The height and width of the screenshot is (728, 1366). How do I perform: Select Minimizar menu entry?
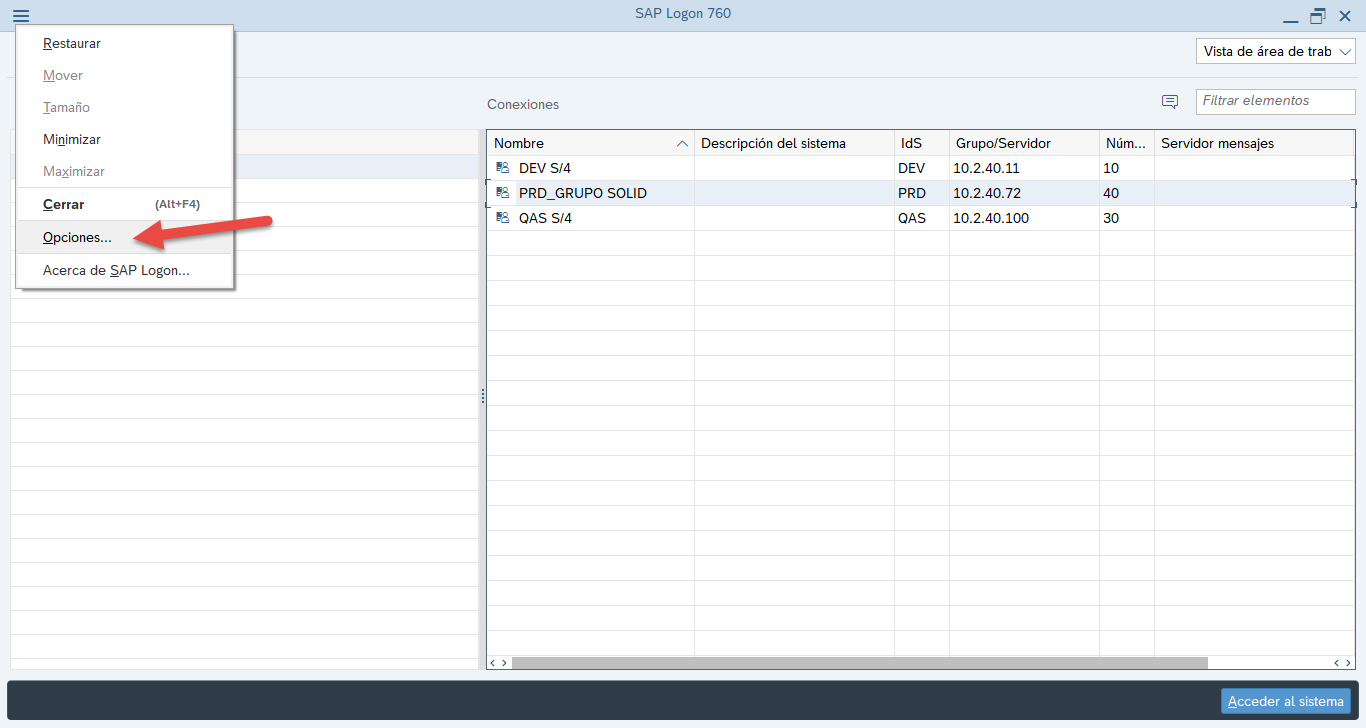72,140
